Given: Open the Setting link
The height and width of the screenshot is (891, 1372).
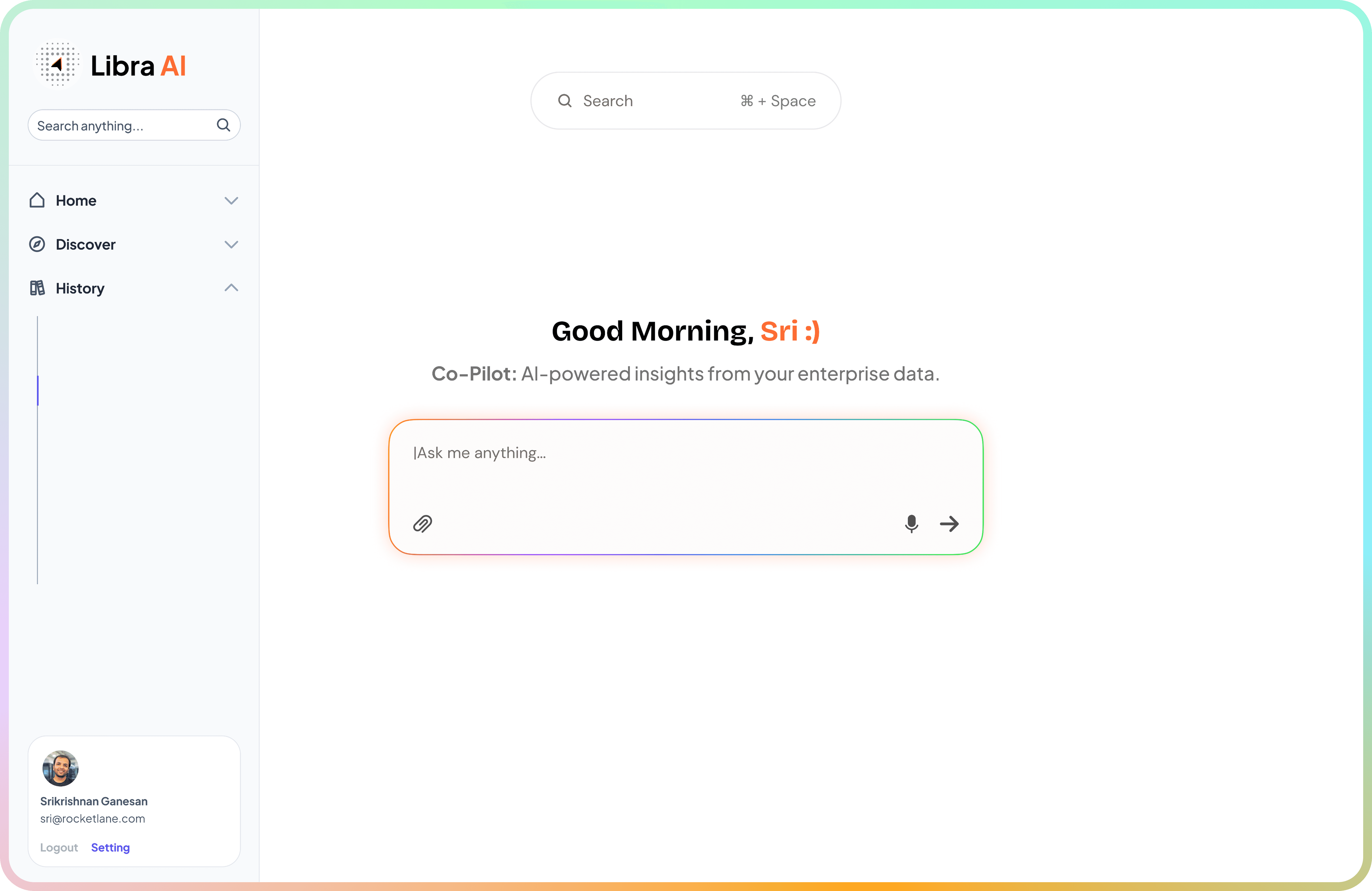Looking at the screenshot, I should [110, 847].
